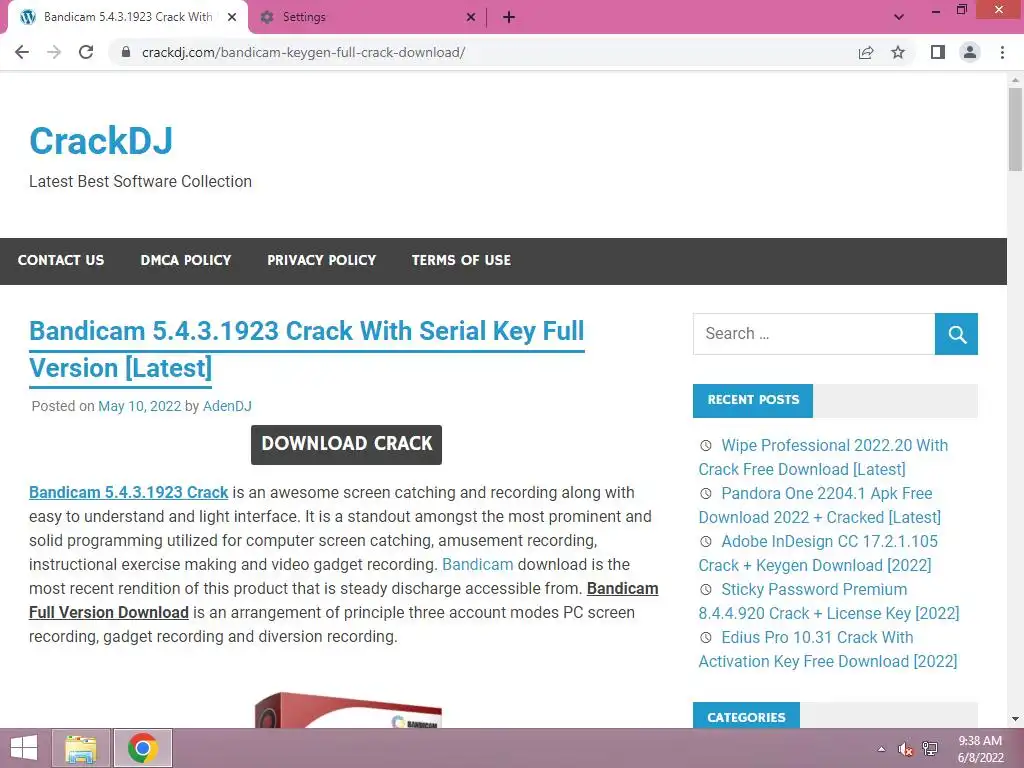Click the Categories widget heading
This screenshot has width=1024, height=768.
pyautogui.click(x=746, y=716)
